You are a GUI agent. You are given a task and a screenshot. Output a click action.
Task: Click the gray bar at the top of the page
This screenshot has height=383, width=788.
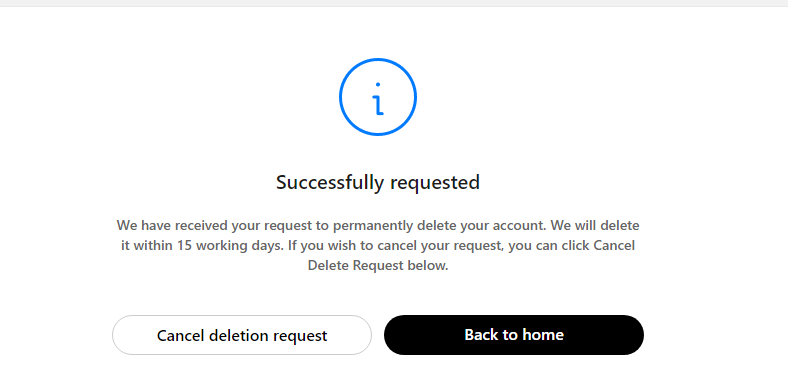pos(394,3)
